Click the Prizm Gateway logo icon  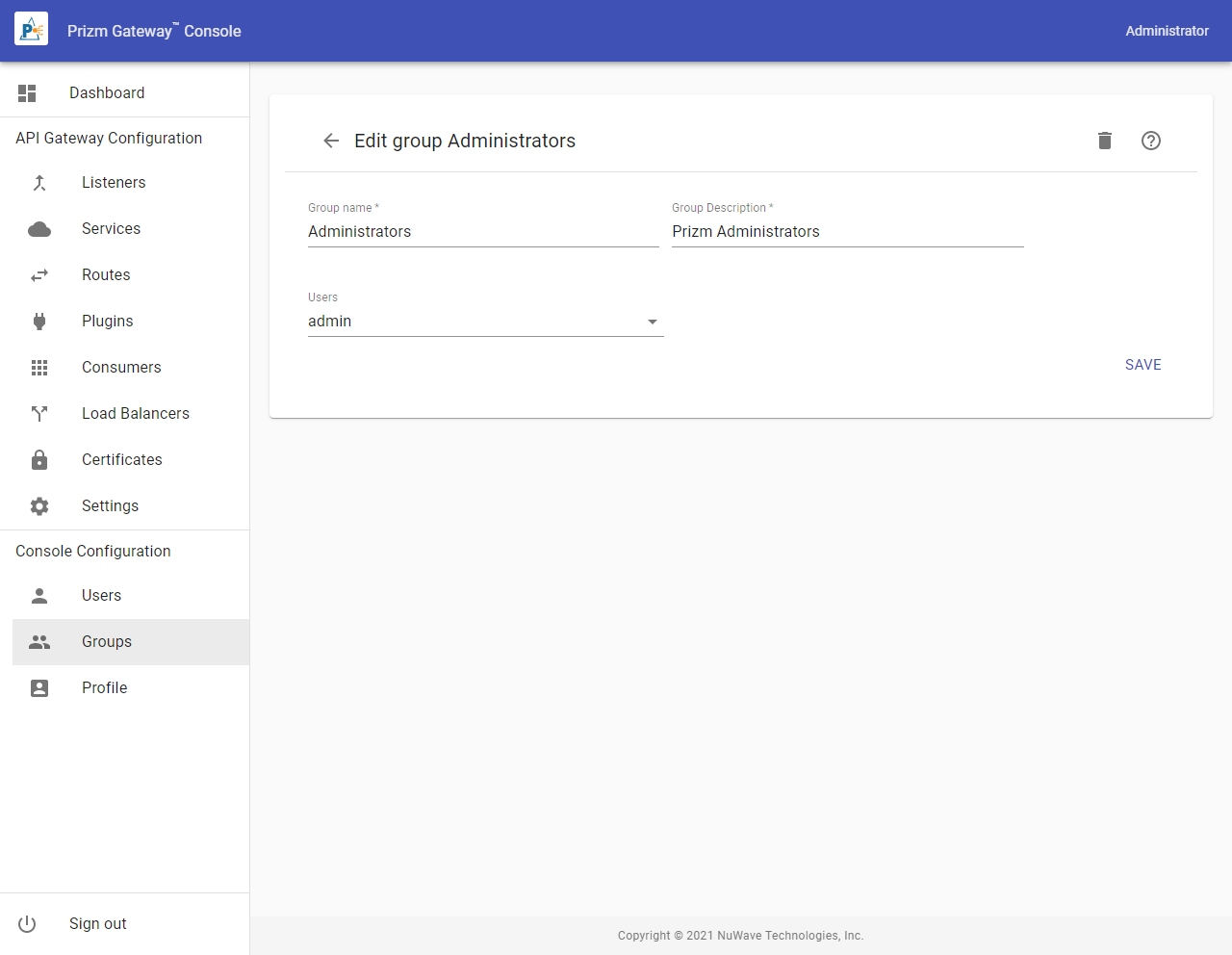coord(31,31)
